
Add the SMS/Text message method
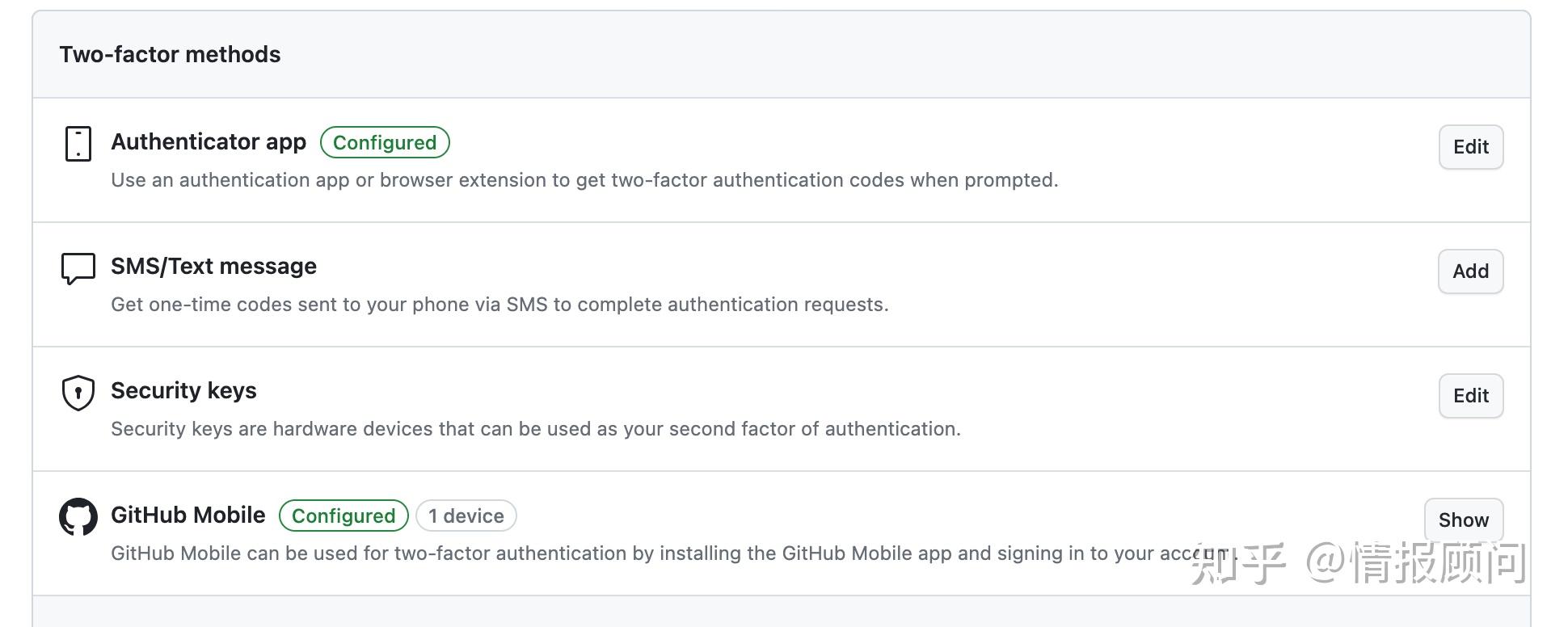(1470, 271)
